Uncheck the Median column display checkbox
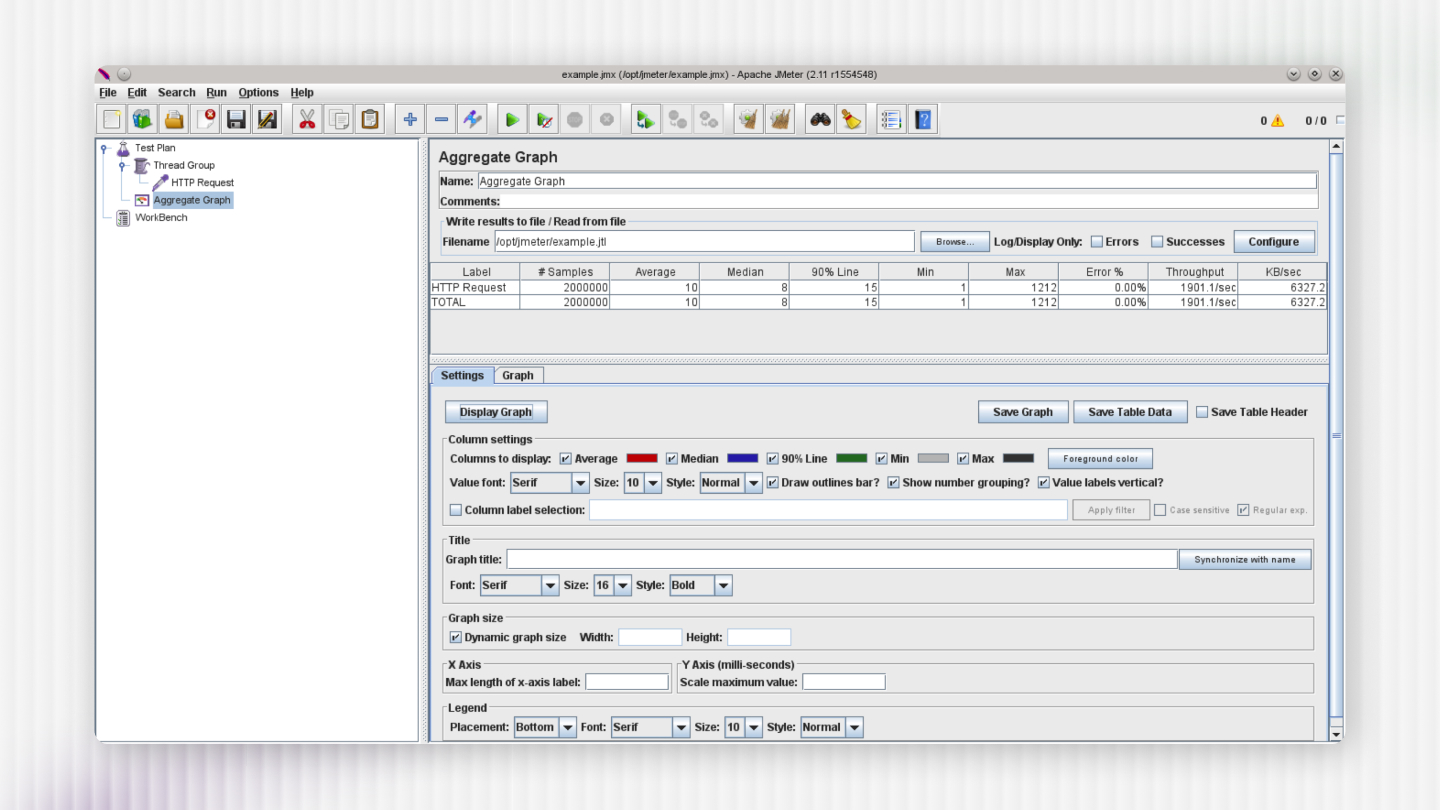Screen dimensions: 1440x810 [672, 458]
